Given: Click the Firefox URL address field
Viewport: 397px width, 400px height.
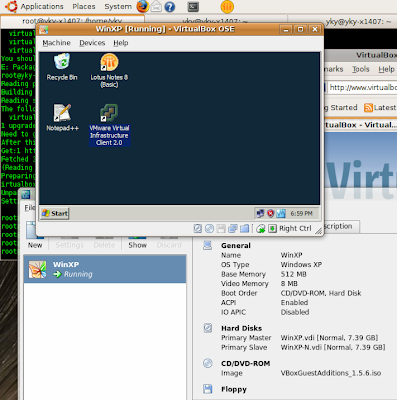Looking at the screenshot, I should click(362, 88).
